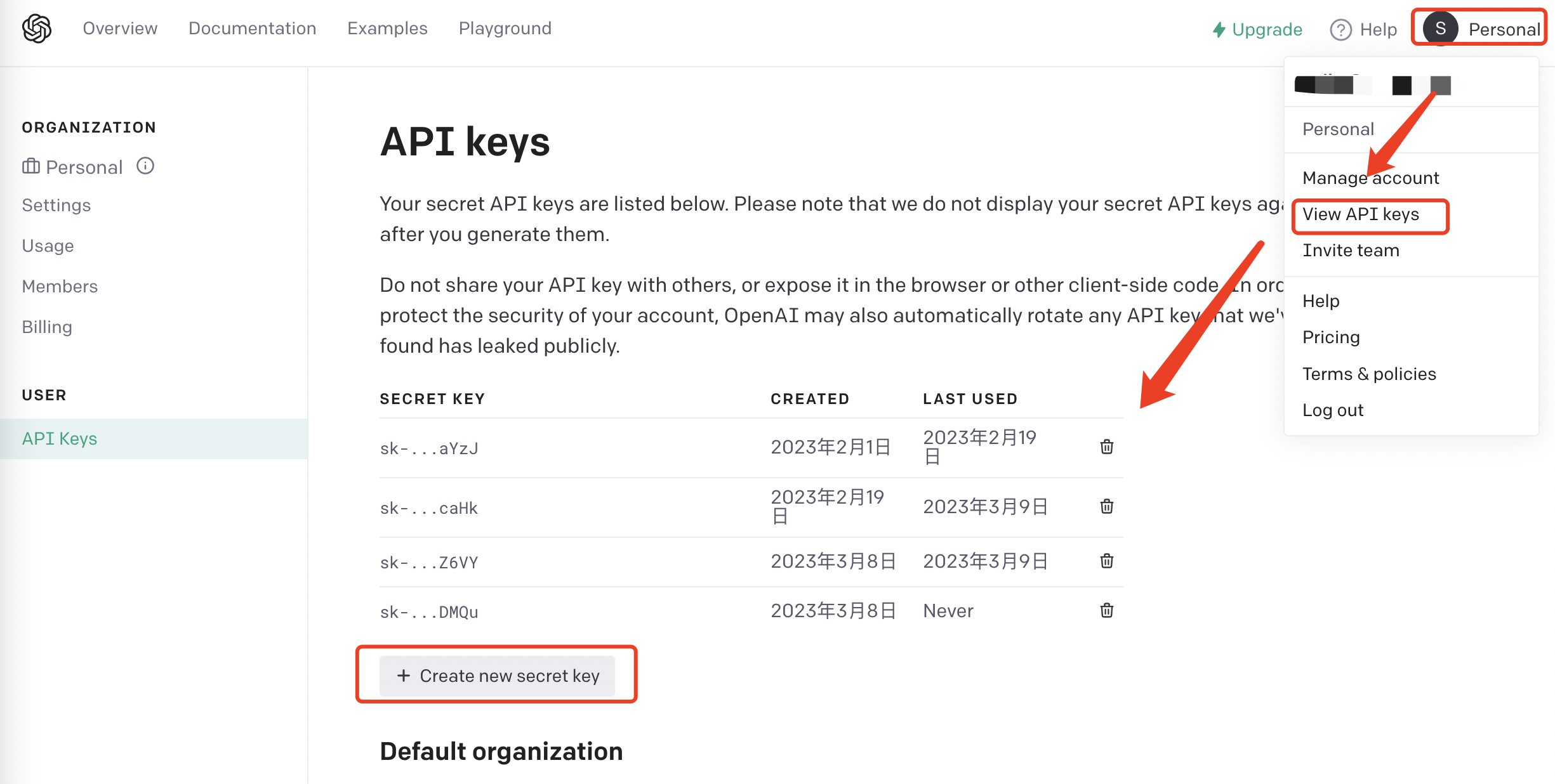Open the Documentation page
This screenshot has height=784, width=1555.
(252, 28)
